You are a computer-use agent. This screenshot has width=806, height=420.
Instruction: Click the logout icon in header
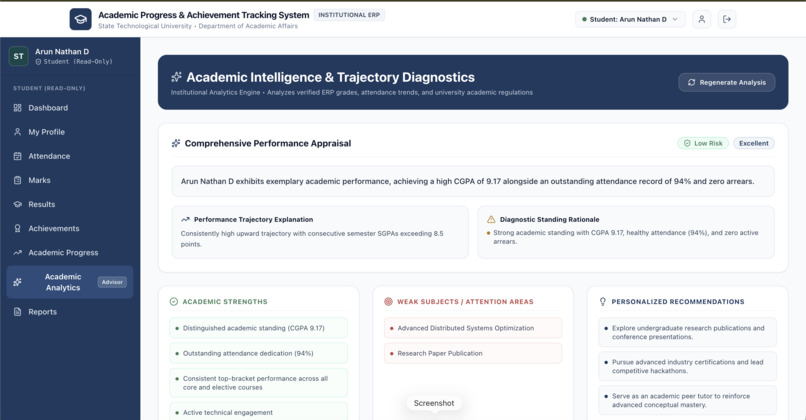coord(727,20)
